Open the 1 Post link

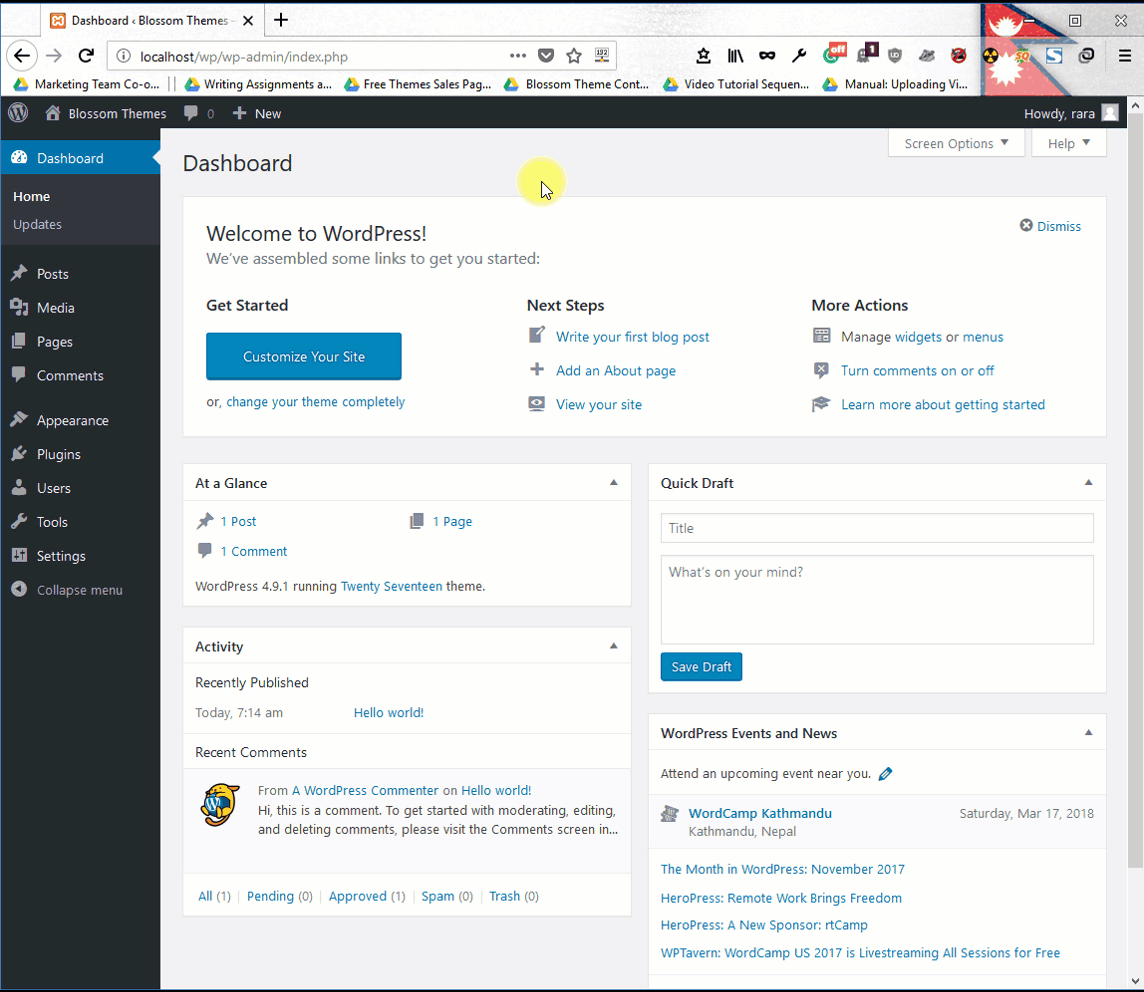pyautogui.click(x=238, y=522)
